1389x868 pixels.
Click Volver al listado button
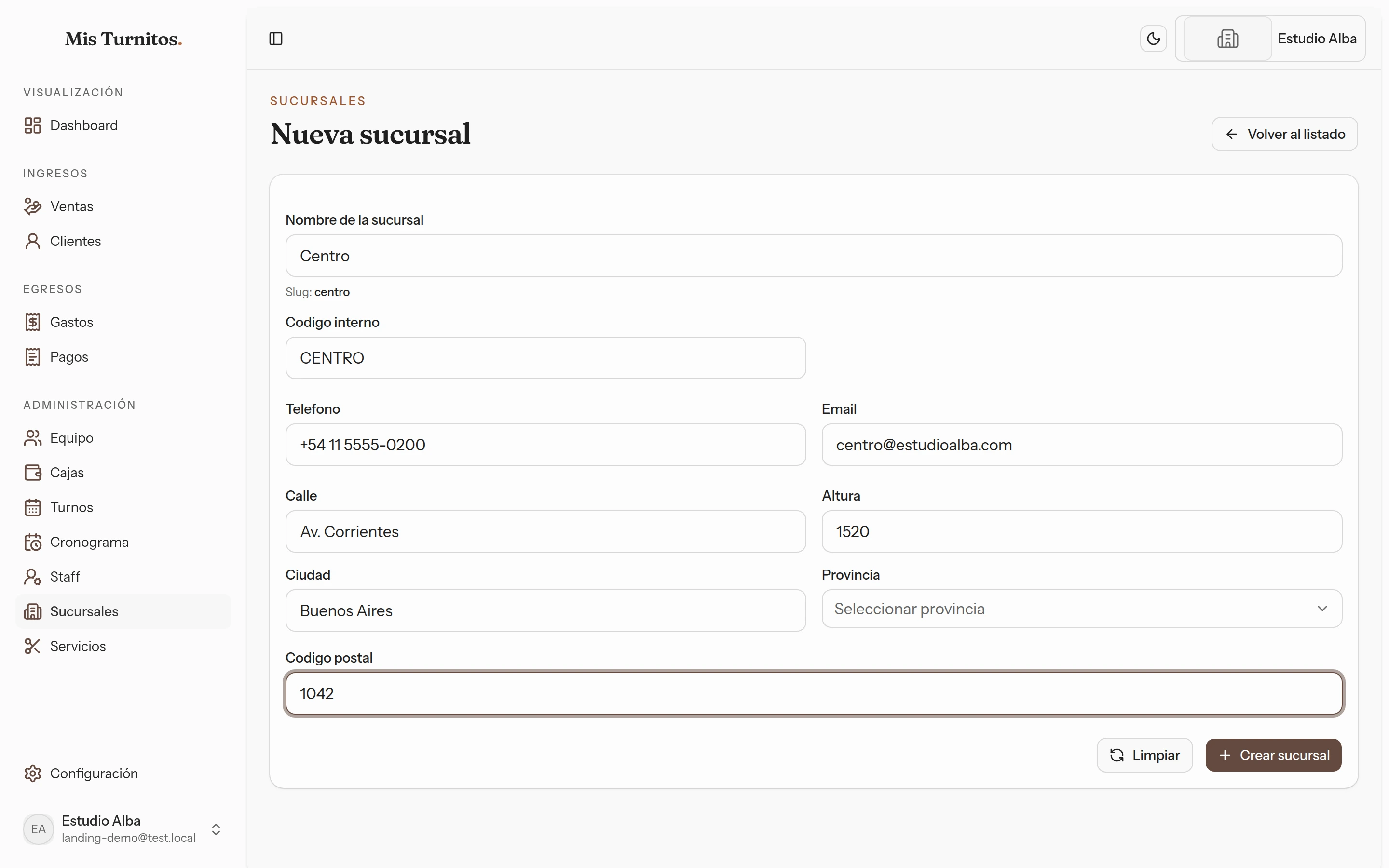click(x=1284, y=134)
